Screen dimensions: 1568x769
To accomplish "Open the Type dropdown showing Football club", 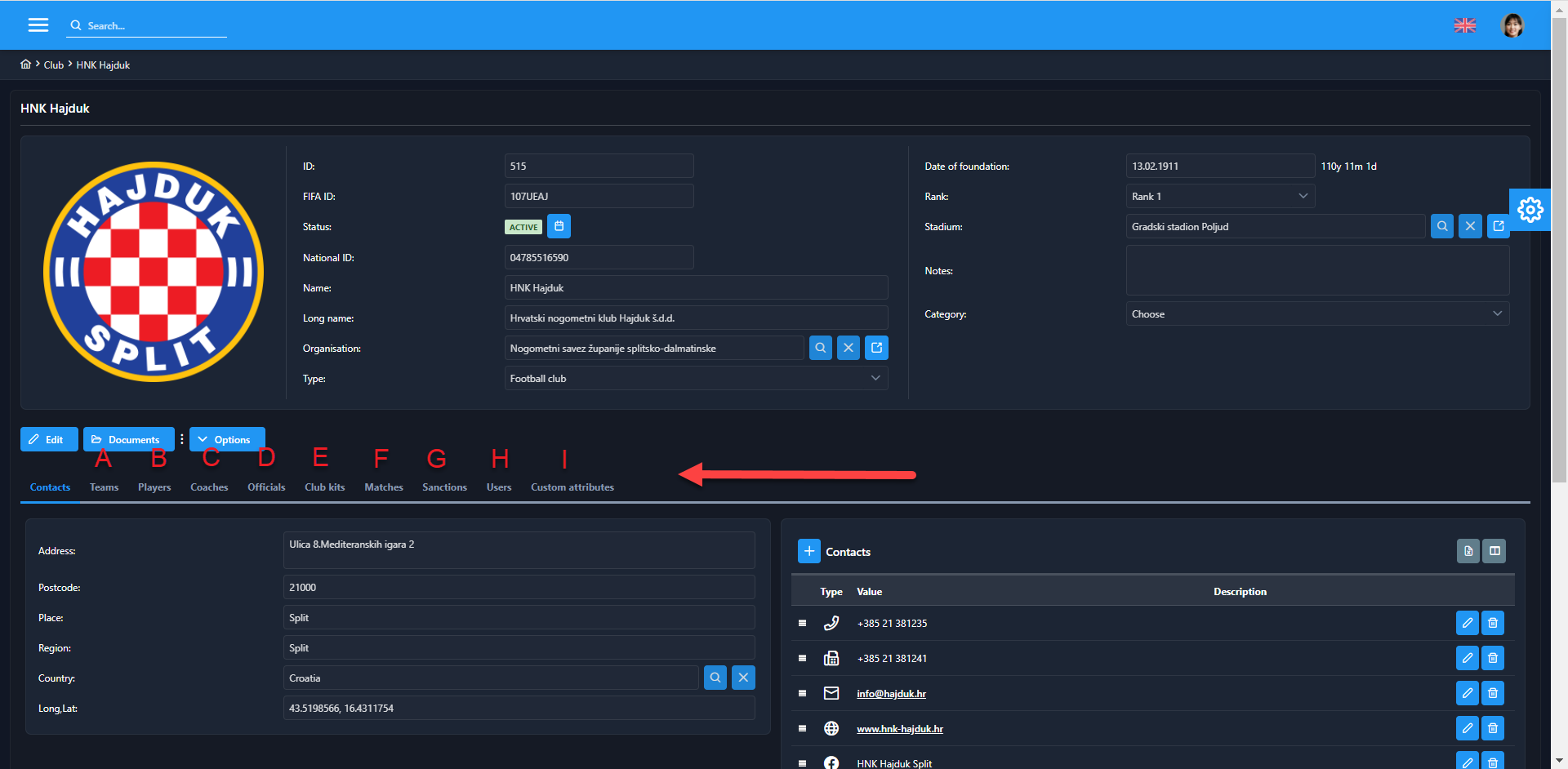I will [695, 378].
